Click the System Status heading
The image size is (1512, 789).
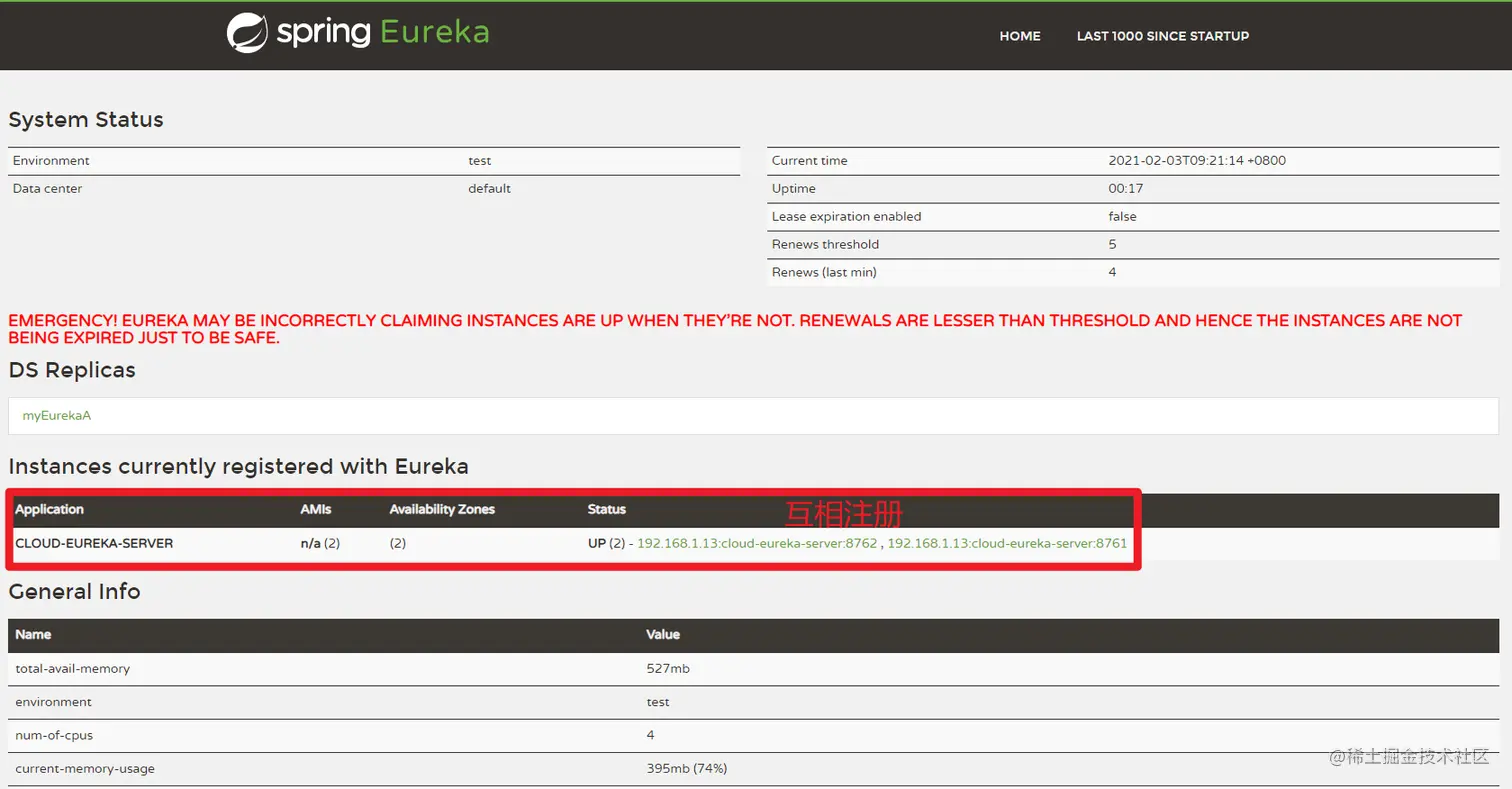[x=86, y=119]
